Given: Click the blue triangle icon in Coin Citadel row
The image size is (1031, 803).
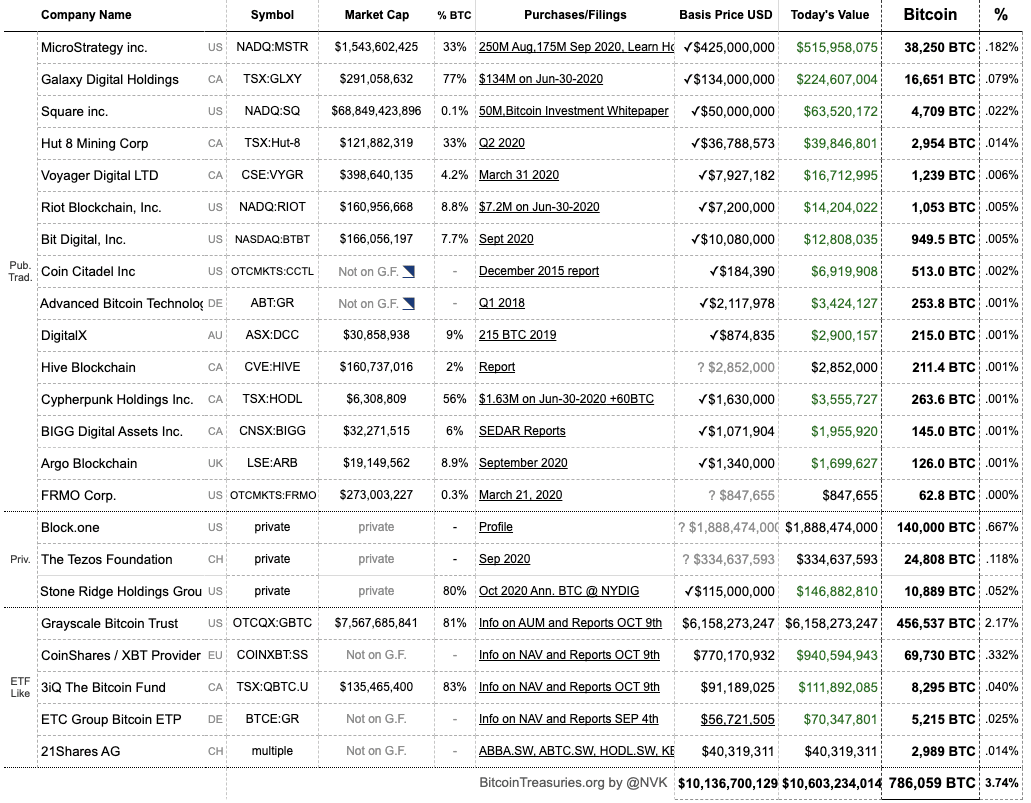Looking at the screenshot, I should 408,272.
